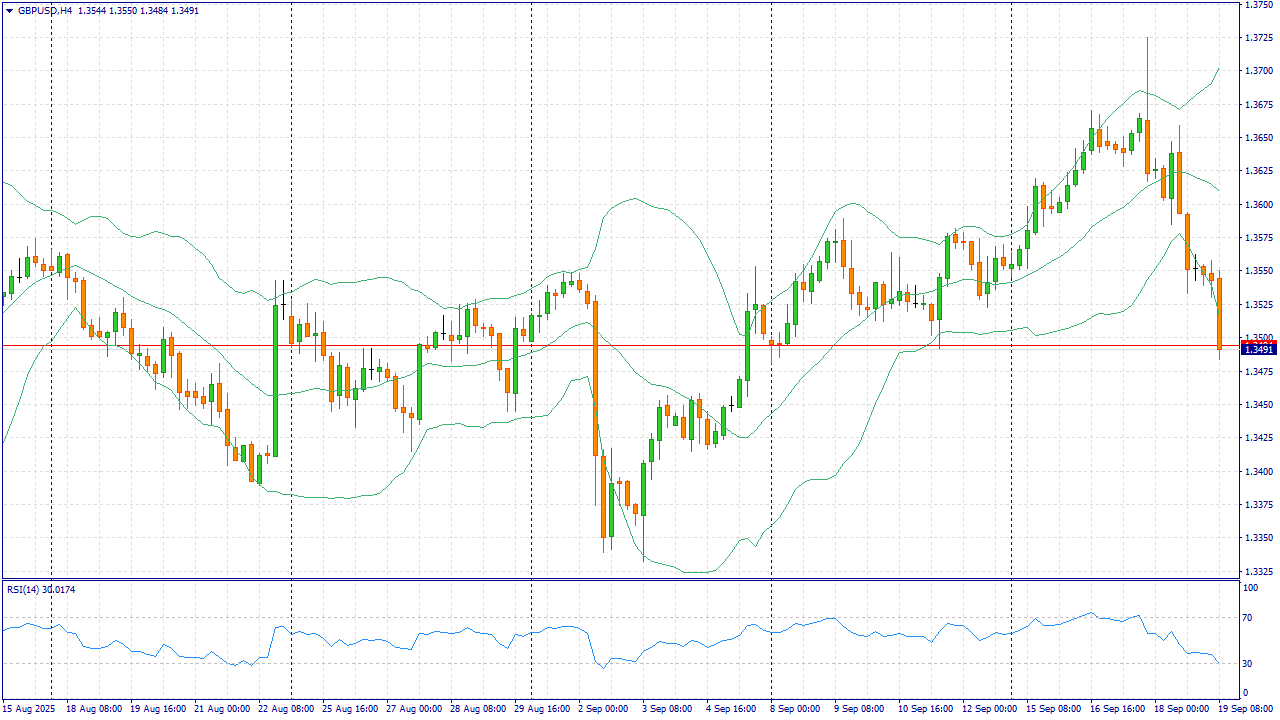Click the RSI 70 level label
Image resolution: width=1280 pixels, height=720 pixels.
point(1248,619)
